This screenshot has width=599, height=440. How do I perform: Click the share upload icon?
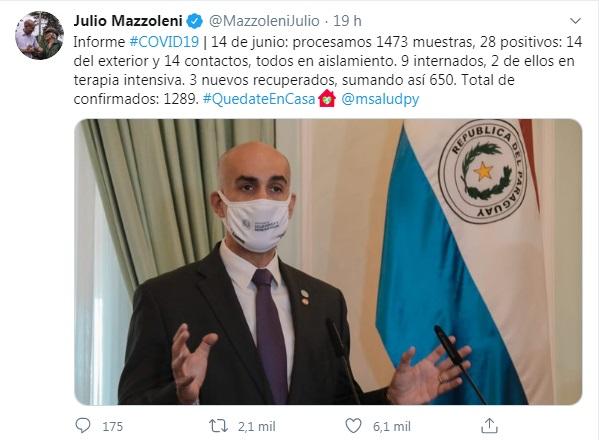click(x=489, y=425)
